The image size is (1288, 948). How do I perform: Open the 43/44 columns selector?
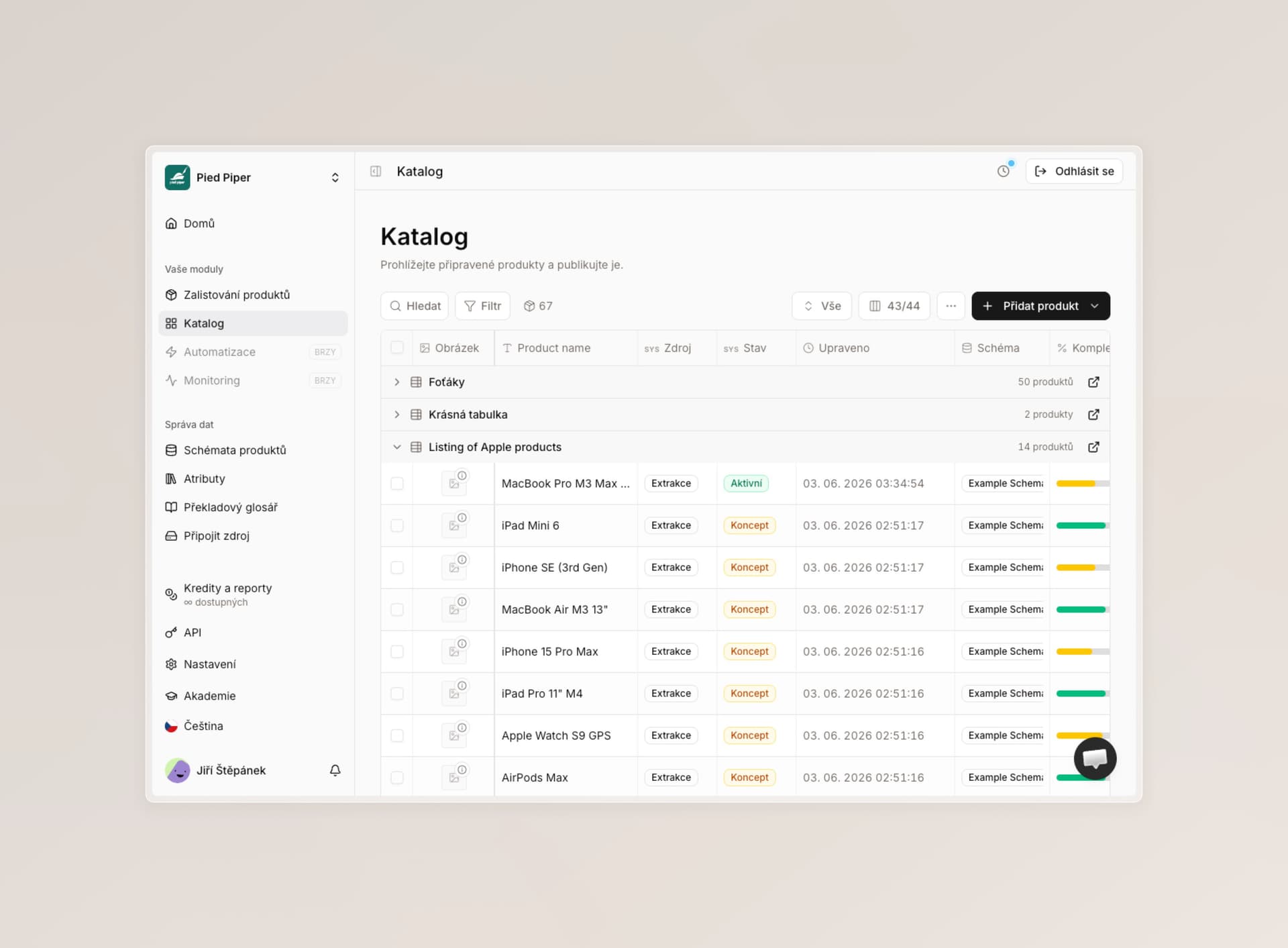click(894, 306)
